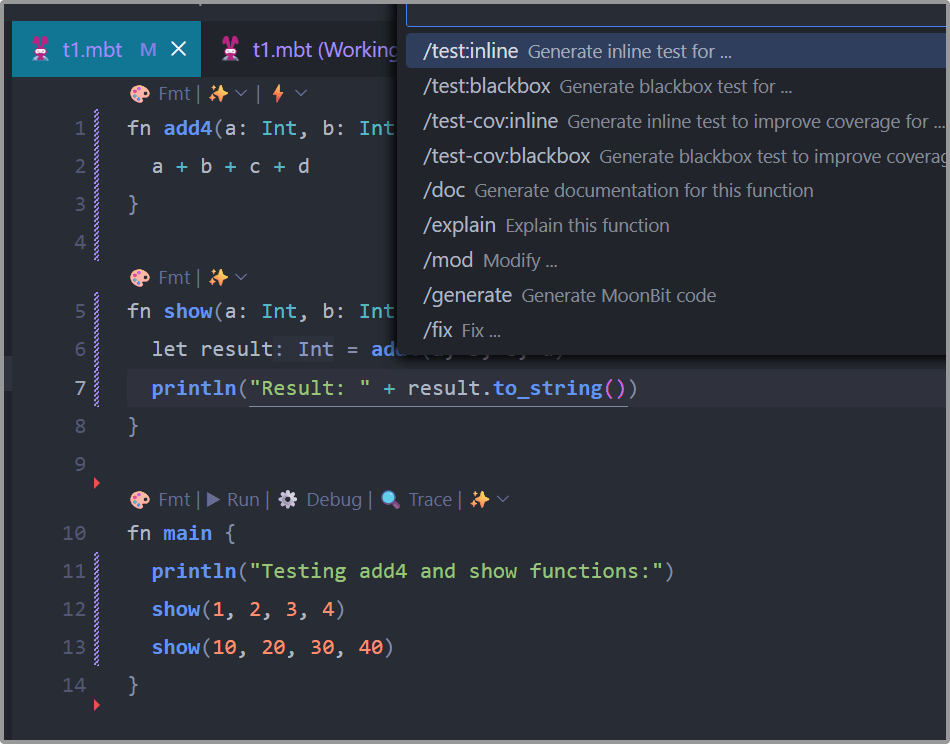950x744 pixels.
Task: Click the magnifier Trace icon above main
Action: click(391, 500)
